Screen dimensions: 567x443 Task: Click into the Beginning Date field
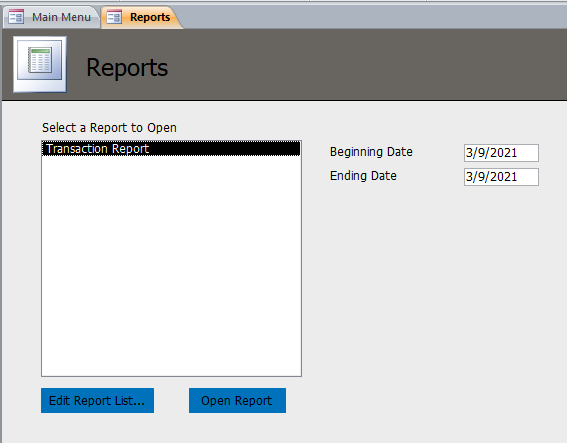click(501, 153)
